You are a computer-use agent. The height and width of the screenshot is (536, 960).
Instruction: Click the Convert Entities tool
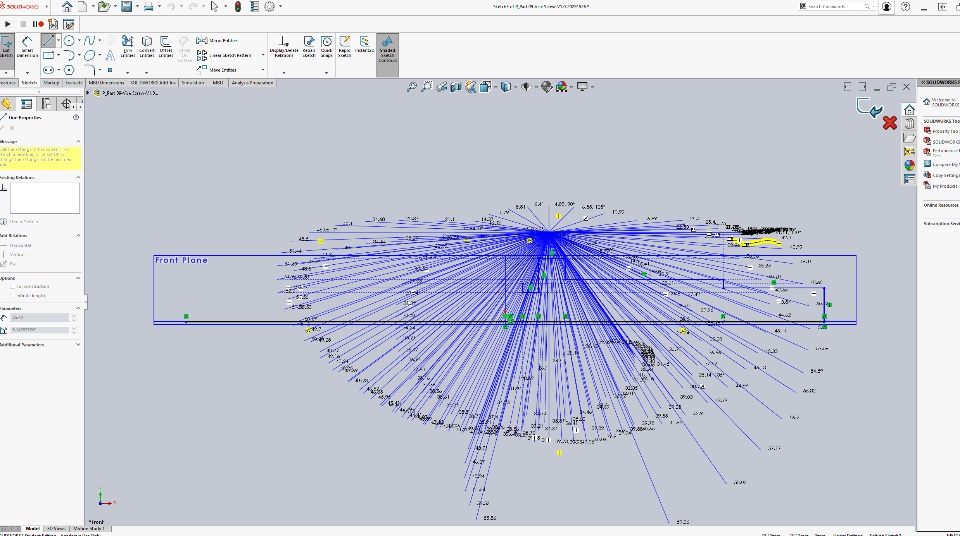[147, 47]
